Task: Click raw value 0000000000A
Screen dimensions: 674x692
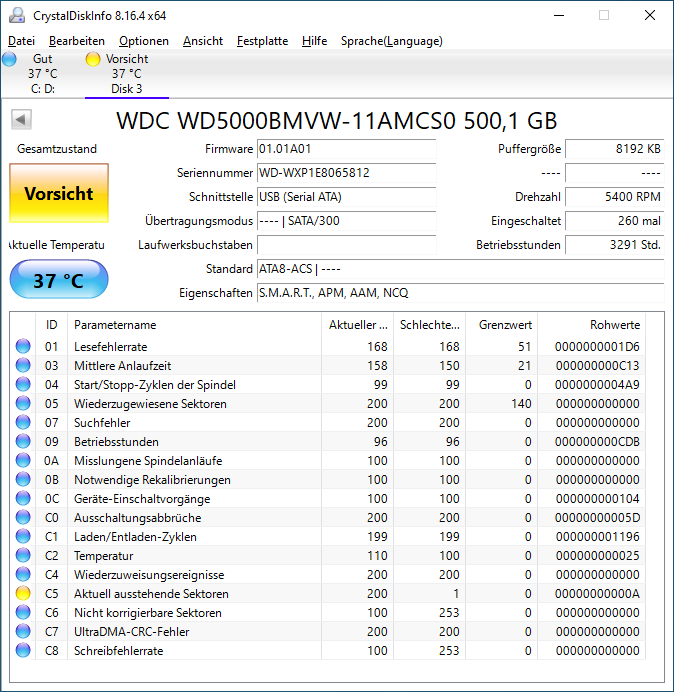Action: pos(597,594)
